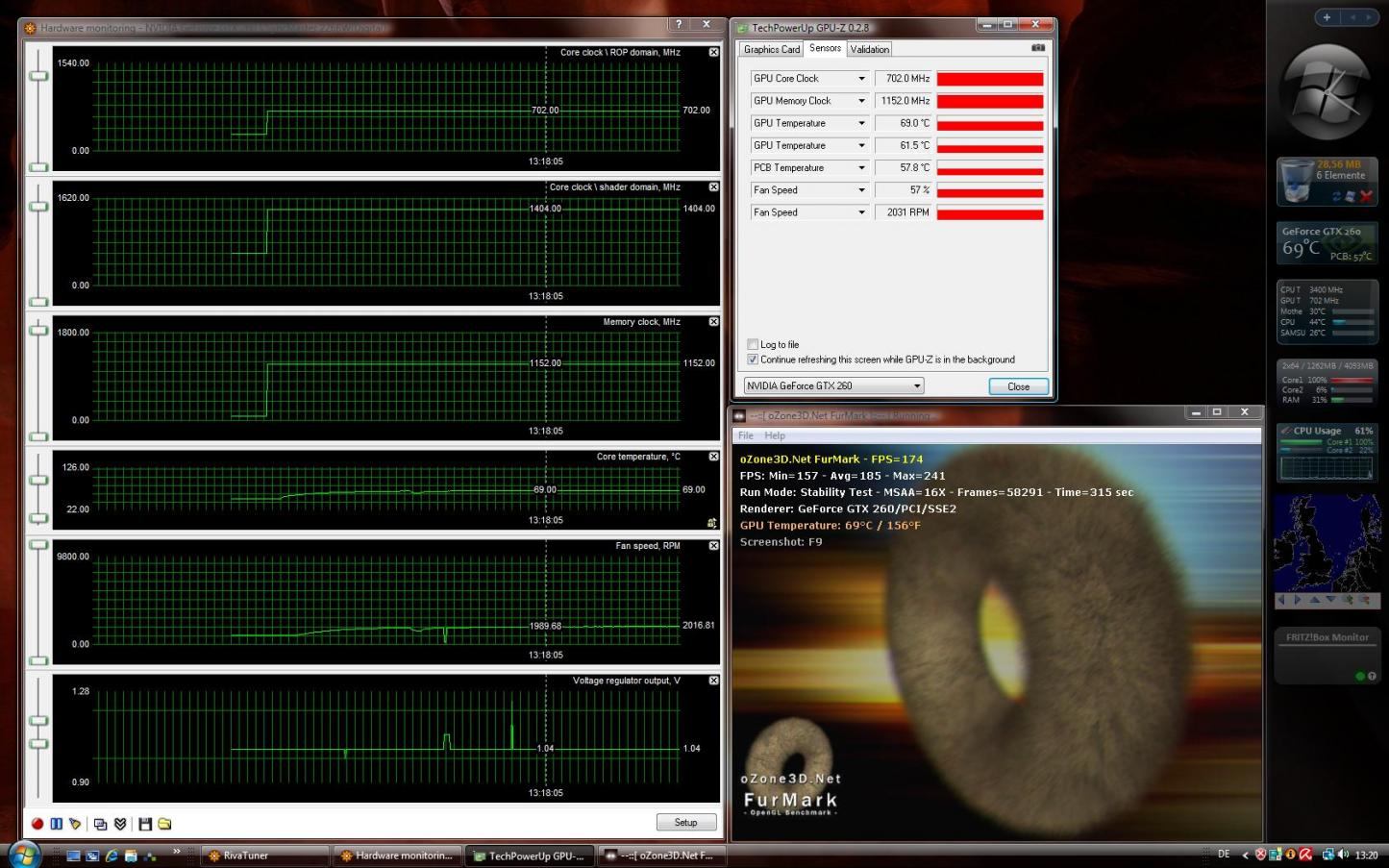Click the sidebar add gadget plus button

coord(1327,17)
